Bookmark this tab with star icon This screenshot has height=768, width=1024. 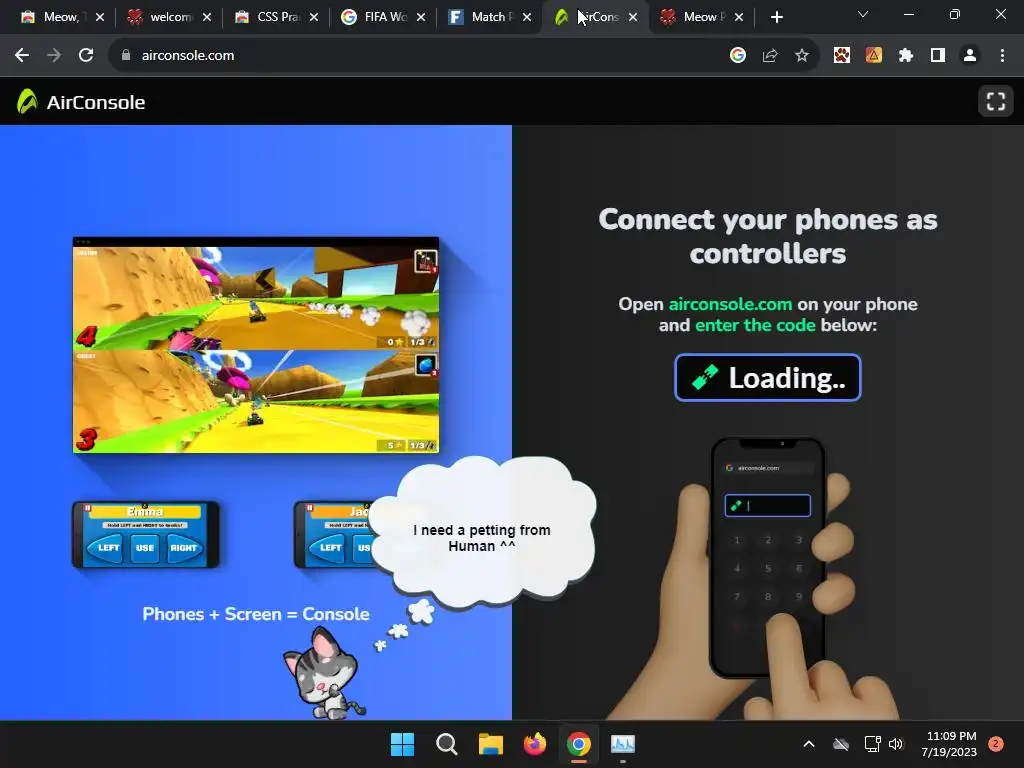coord(802,56)
